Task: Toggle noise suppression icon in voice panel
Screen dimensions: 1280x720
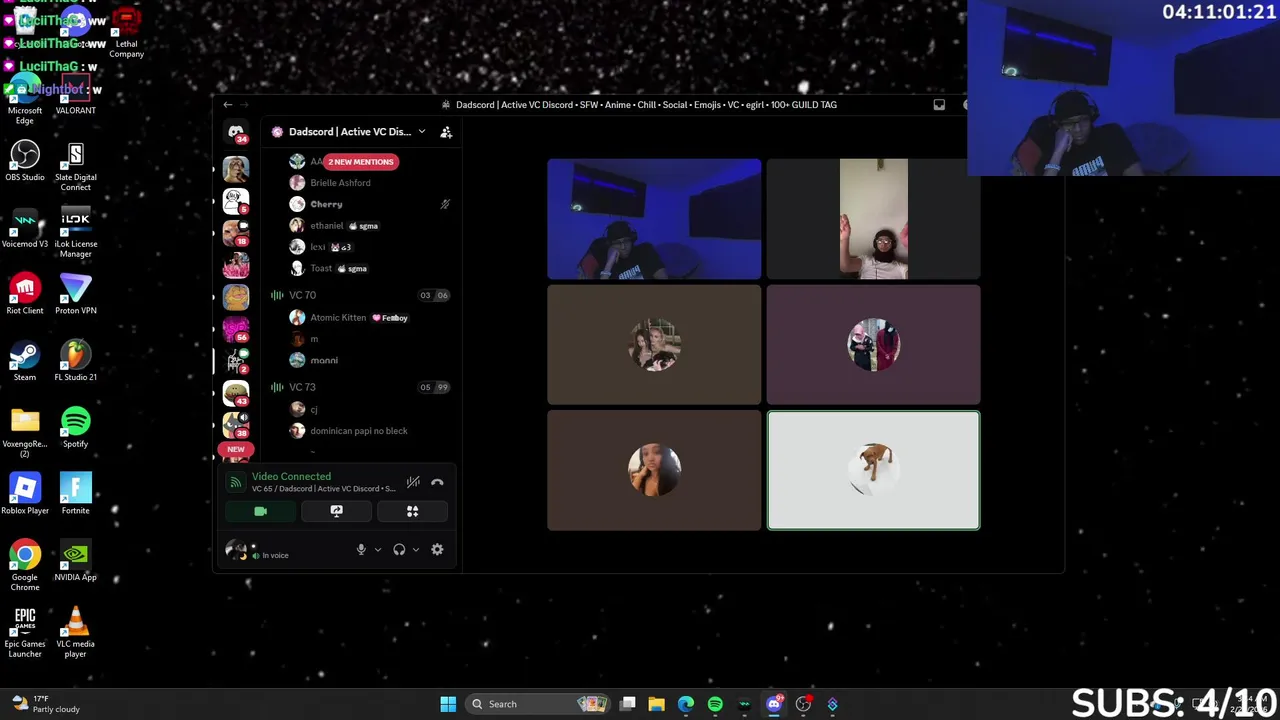Action: click(x=413, y=482)
